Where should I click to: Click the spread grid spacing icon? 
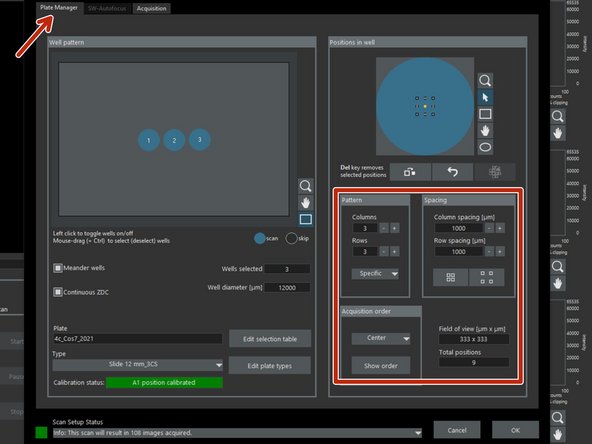[486, 278]
